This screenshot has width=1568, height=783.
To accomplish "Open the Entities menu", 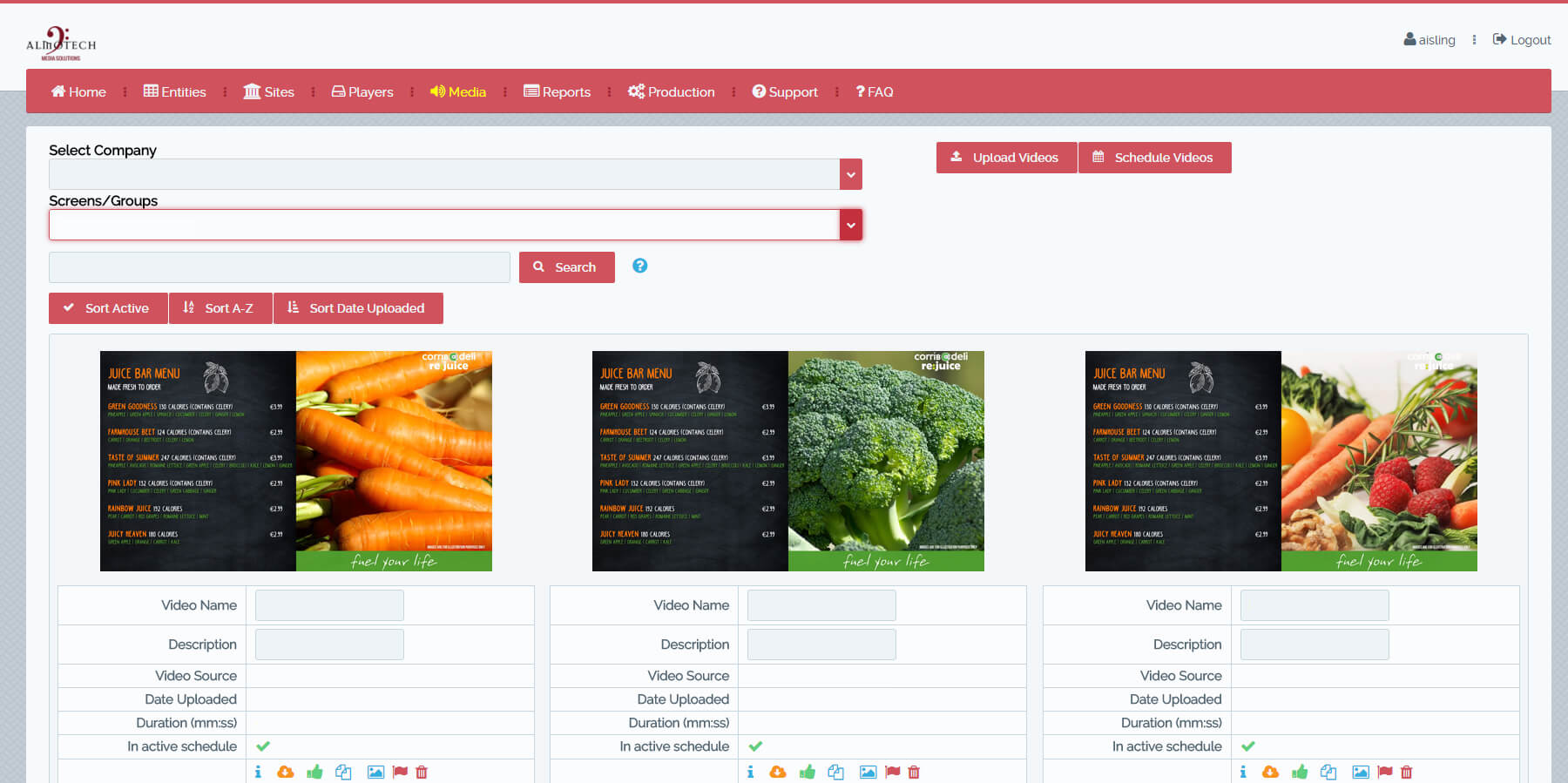I will coord(175,91).
